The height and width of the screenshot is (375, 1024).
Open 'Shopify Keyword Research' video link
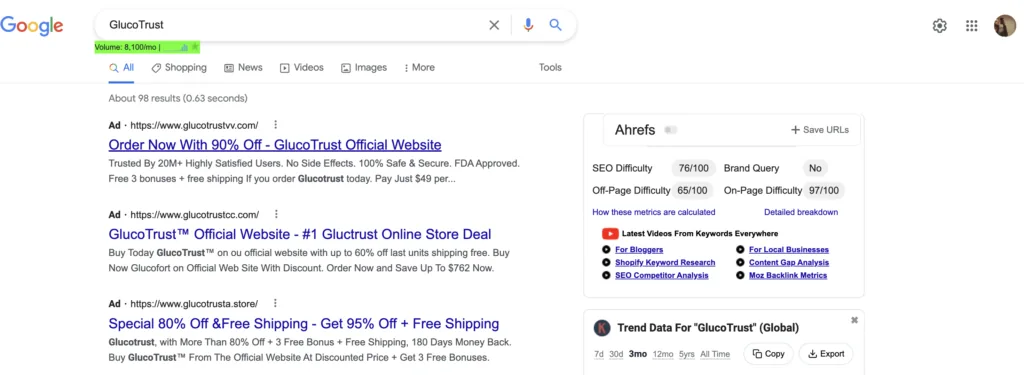pyautogui.click(x=665, y=263)
